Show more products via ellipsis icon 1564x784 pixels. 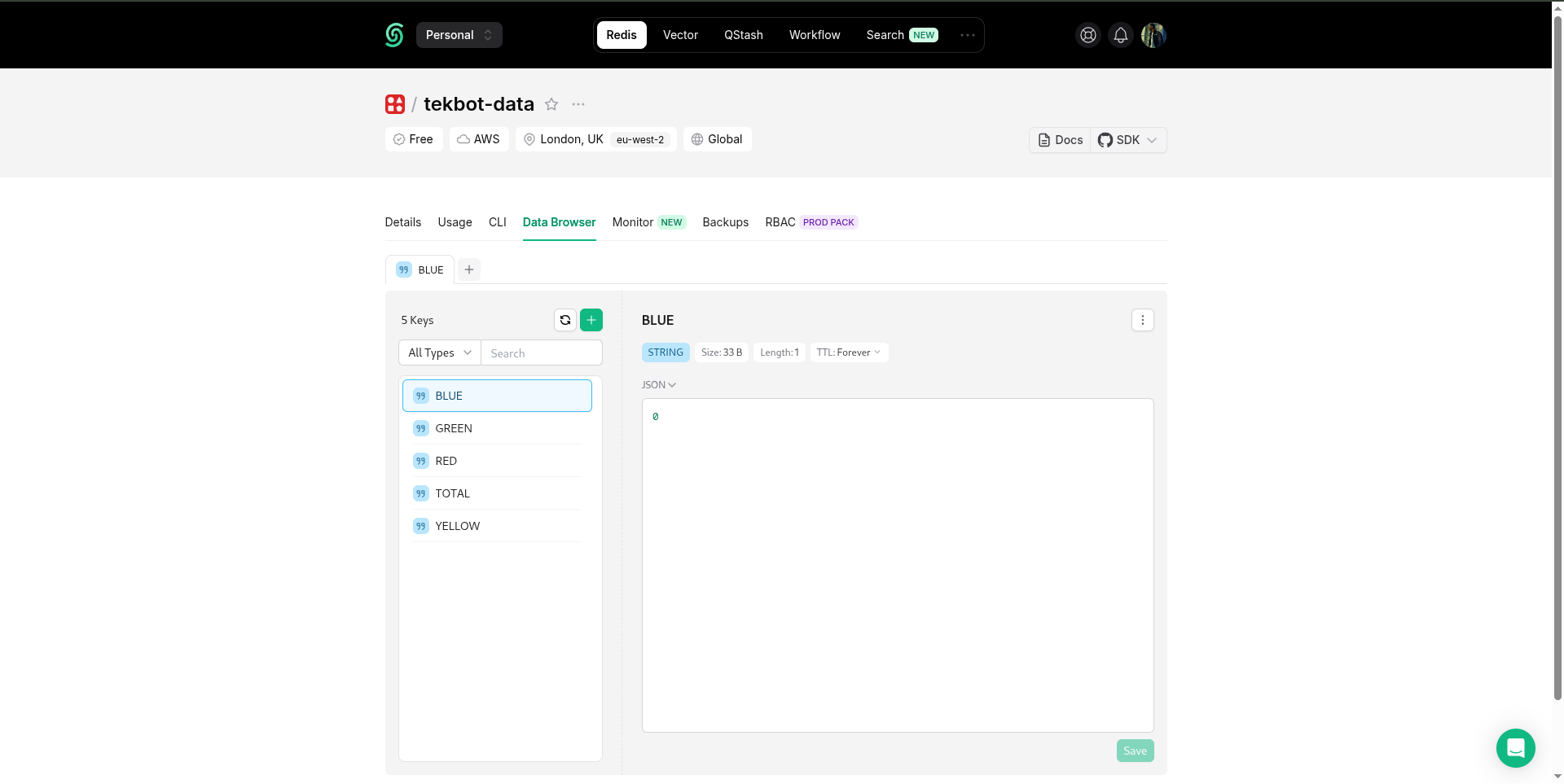click(x=968, y=35)
